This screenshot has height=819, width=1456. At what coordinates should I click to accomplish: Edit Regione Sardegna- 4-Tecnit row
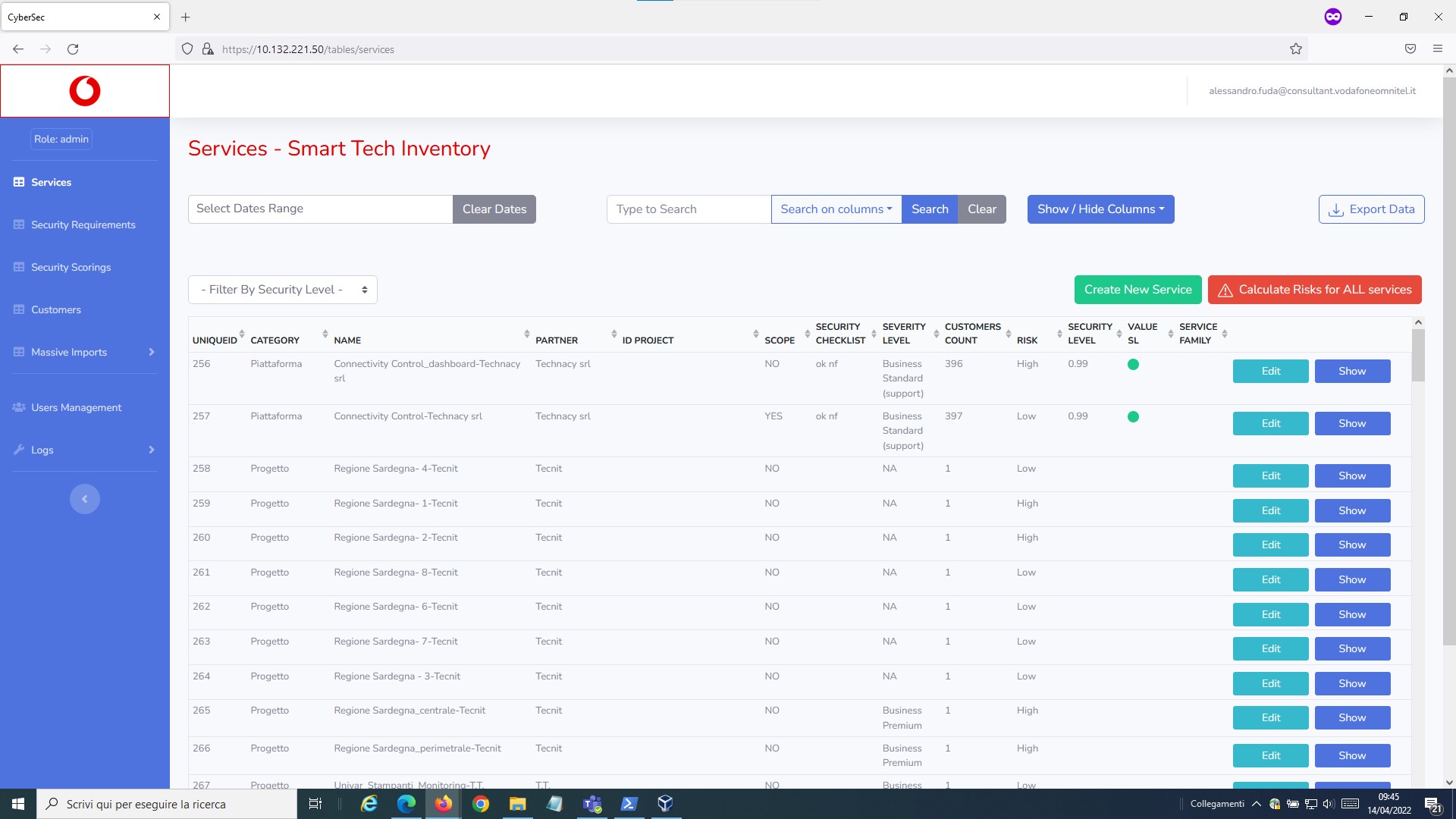1270,475
